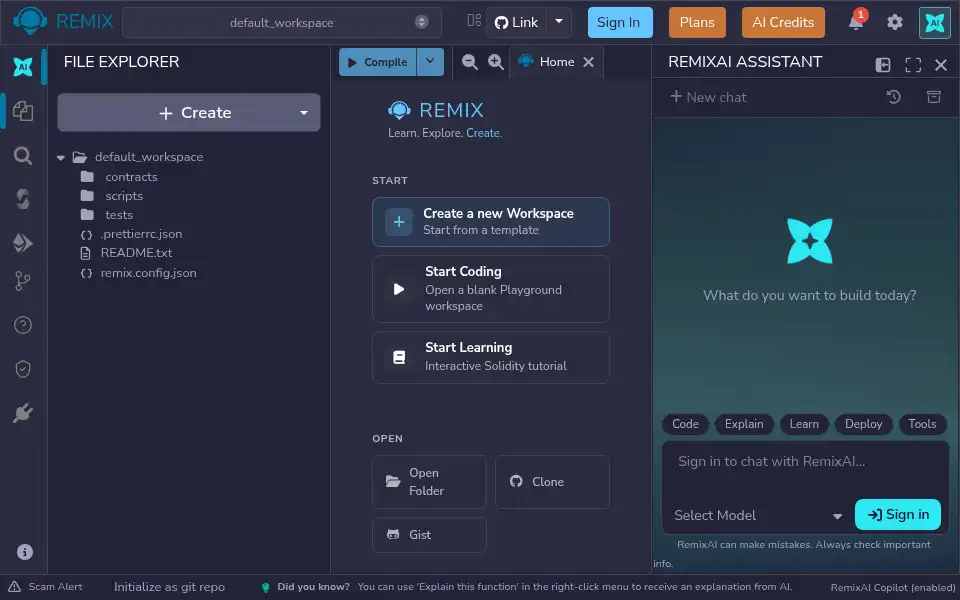Select the Learn chip in assistant
Image resolution: width=960 pixels, height=600 pixels.
tap(804, 424)
